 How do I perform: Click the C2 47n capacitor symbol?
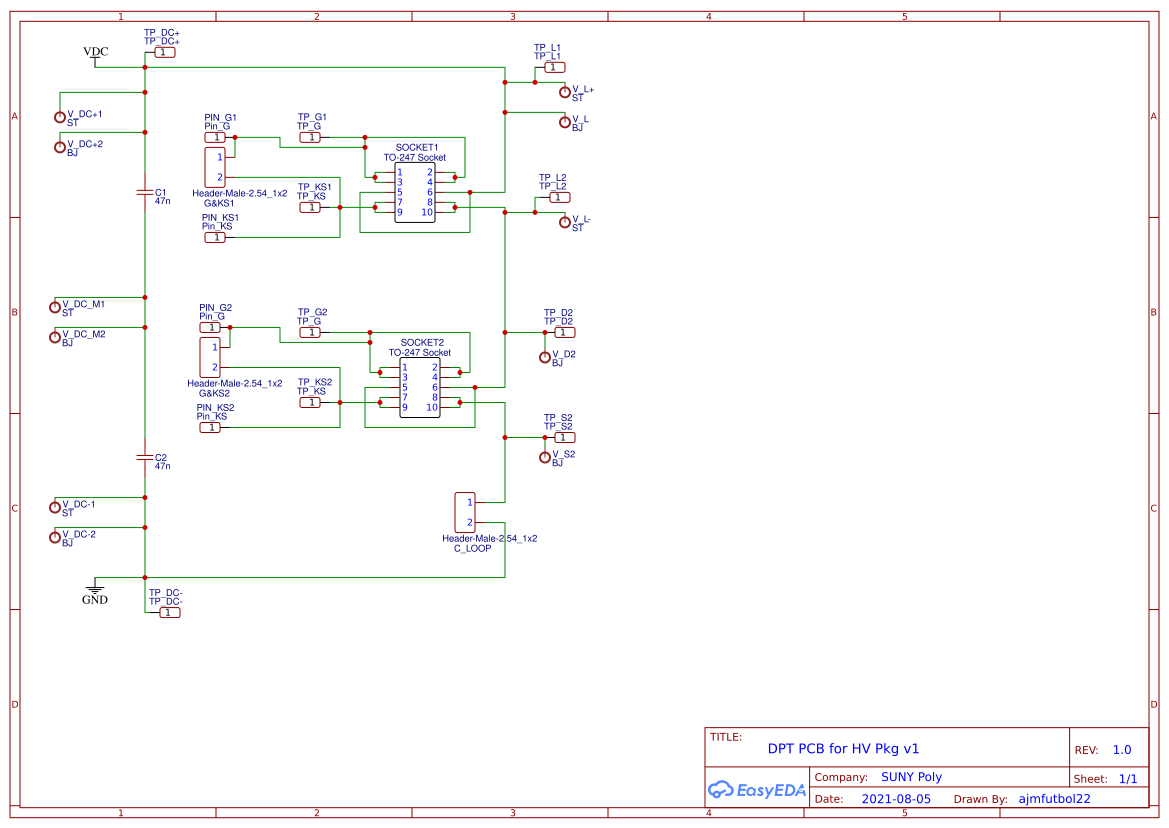[144, 459]
